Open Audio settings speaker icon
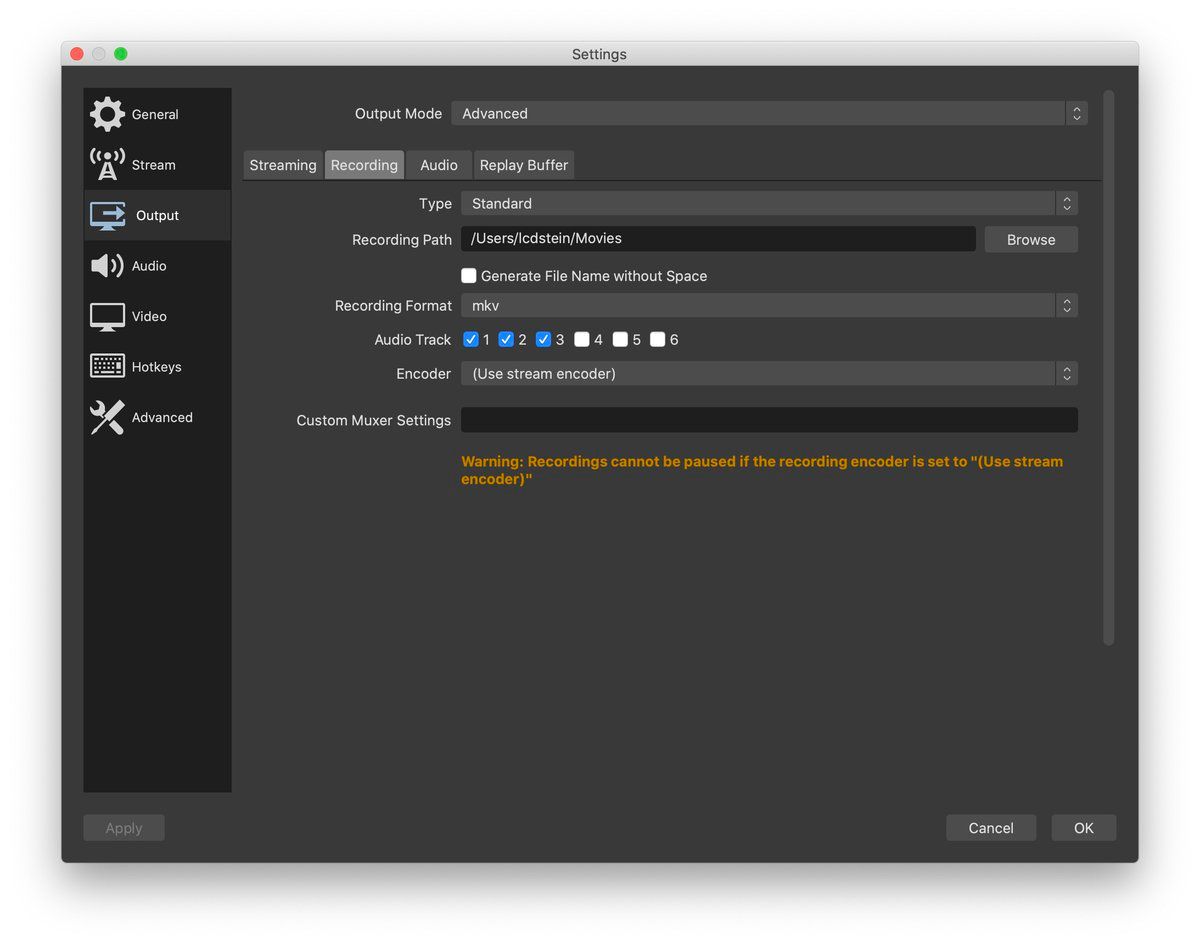The height and width of the screenshot is (944, 1200). click(x=107, y=266)
